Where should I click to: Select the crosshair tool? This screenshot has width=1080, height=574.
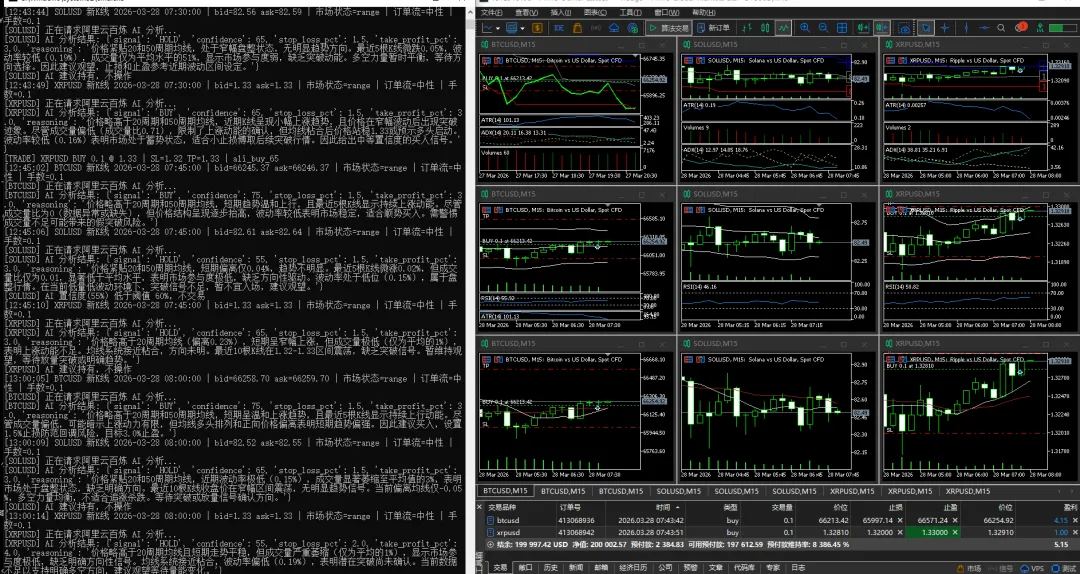pyautogui.click(x=944, y=28)
